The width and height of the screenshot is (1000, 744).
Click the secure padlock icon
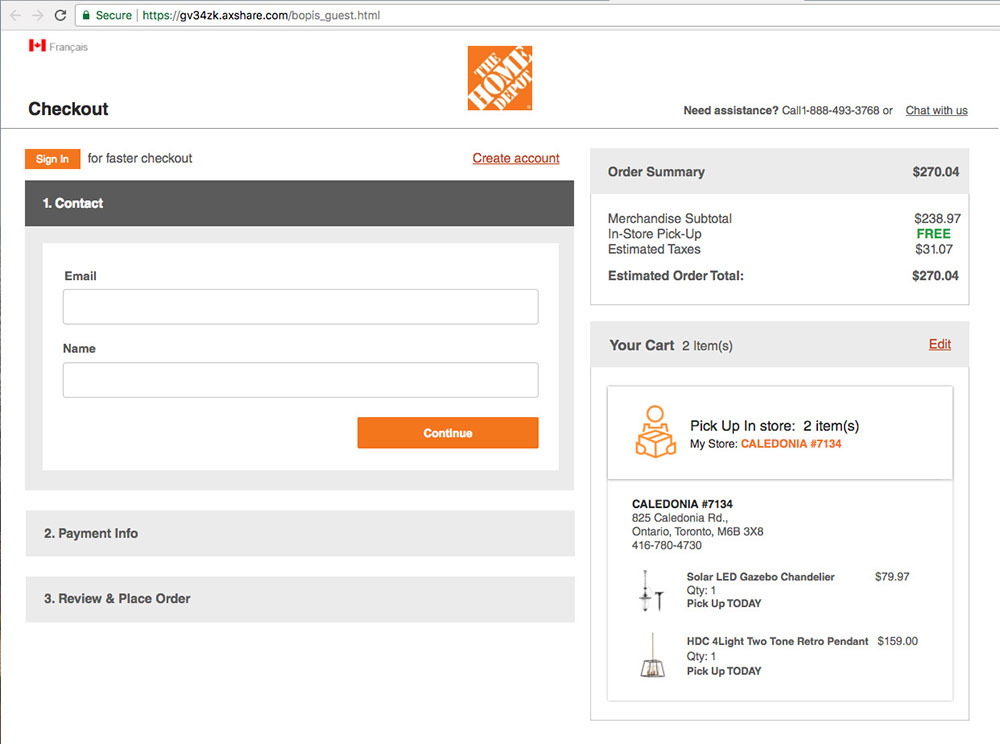(x=86, y=16)
